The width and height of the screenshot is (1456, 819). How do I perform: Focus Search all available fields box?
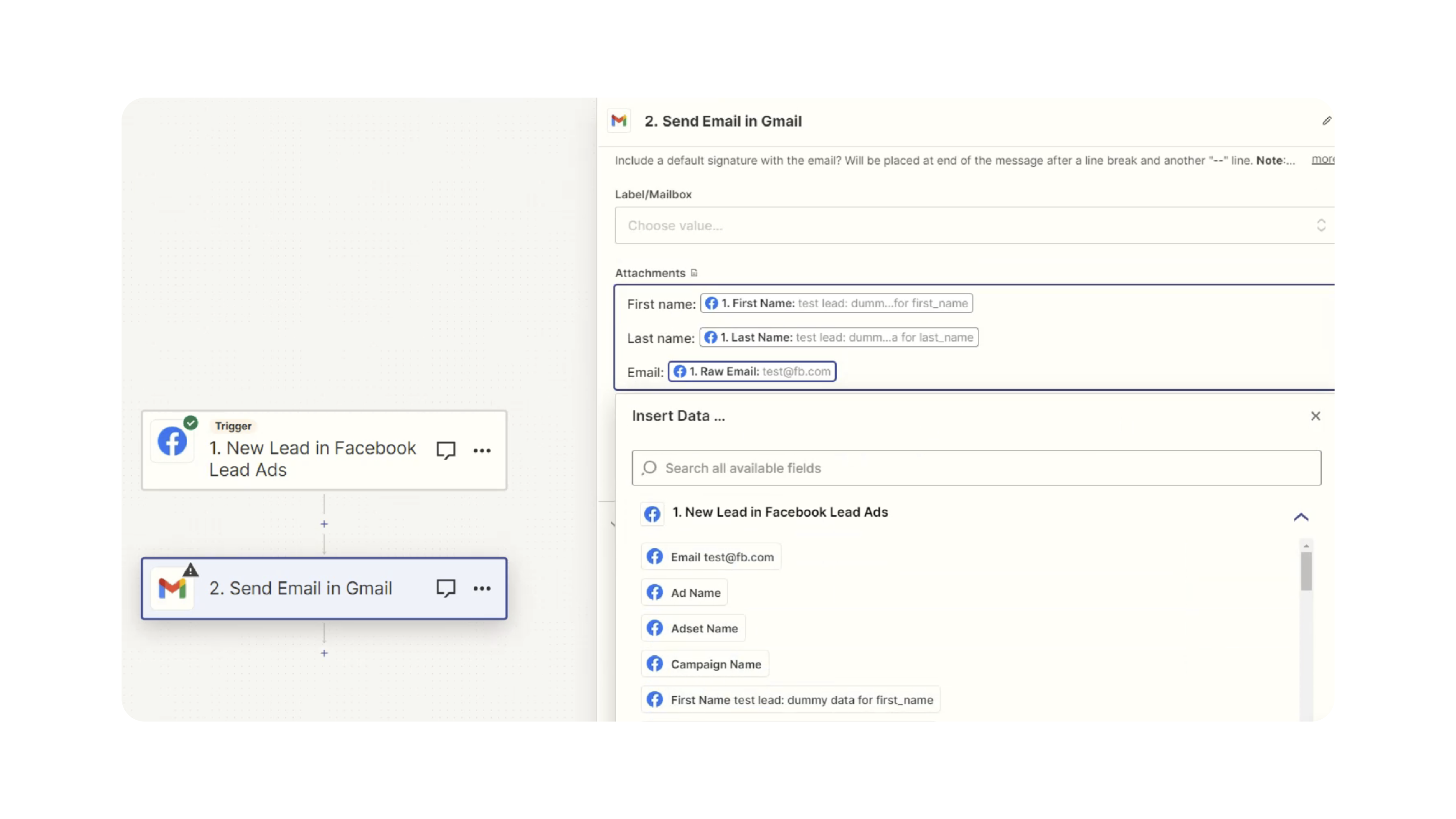(976, 468)
